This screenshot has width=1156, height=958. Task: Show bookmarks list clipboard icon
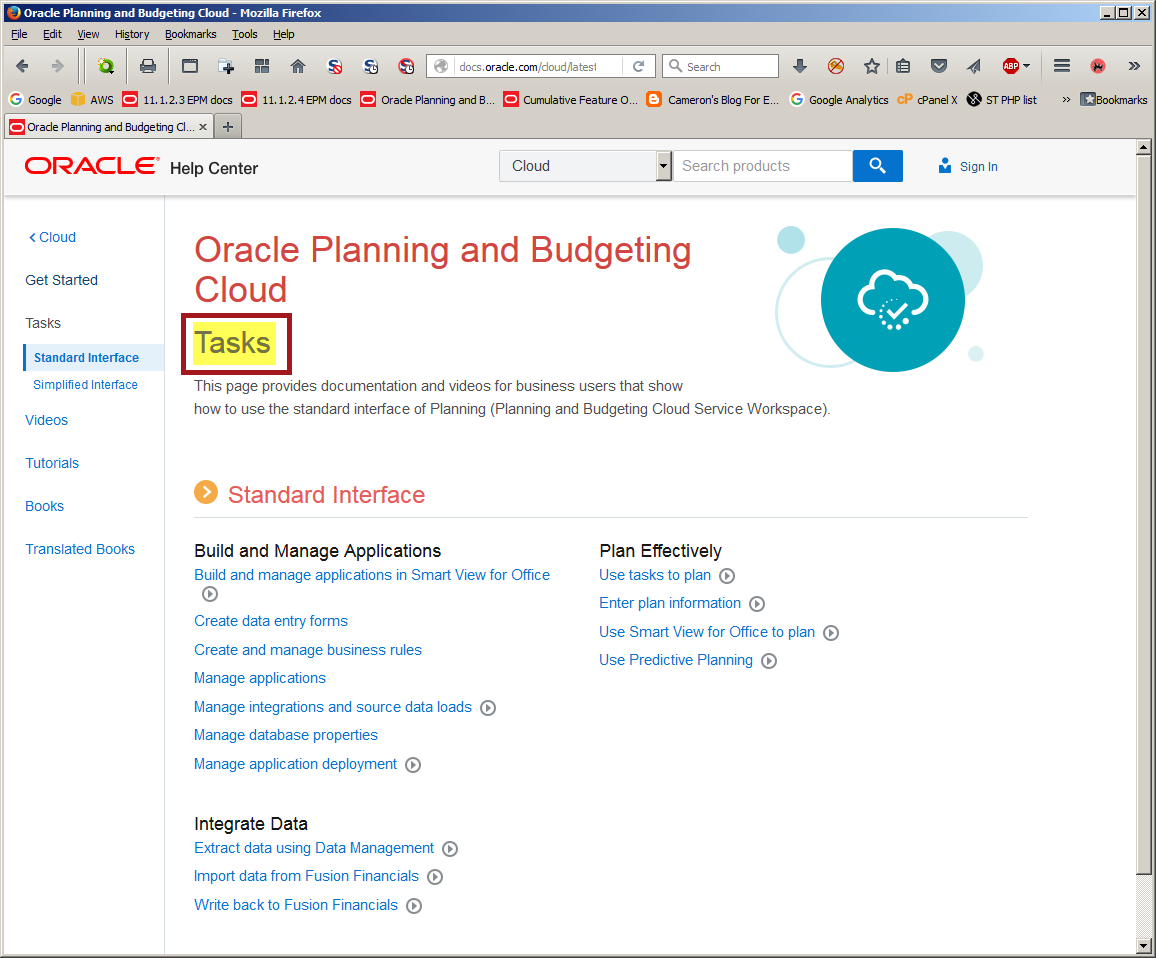[x=903, y=66]
